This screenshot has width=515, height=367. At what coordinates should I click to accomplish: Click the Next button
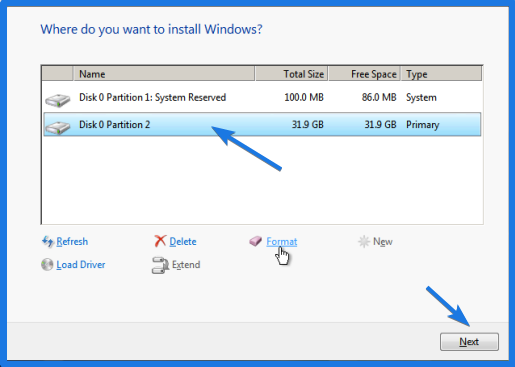tap(469, 342)
